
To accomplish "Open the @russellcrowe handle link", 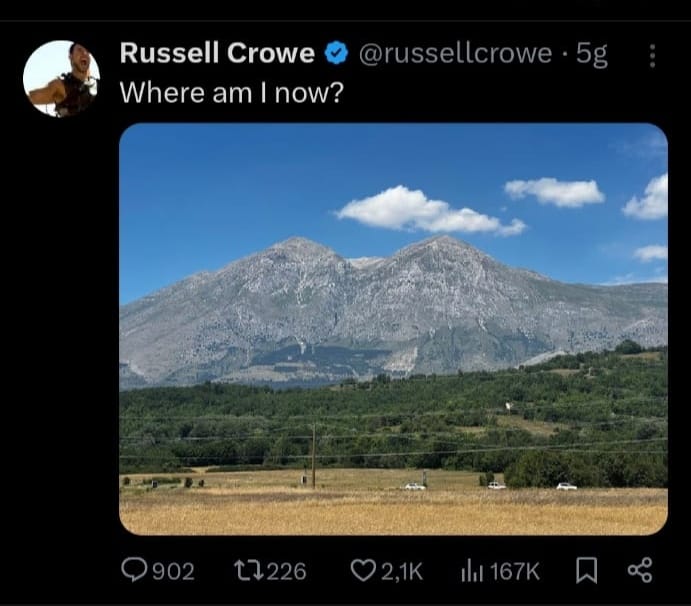I will pos(455,54).
